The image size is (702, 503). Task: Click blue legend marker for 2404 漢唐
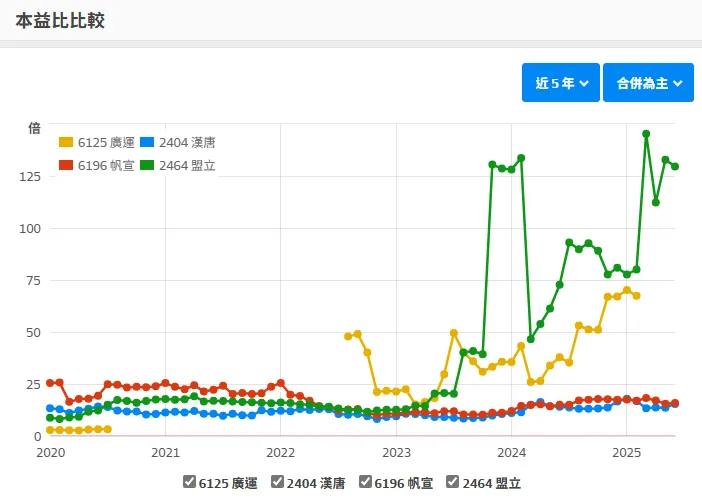(x=147, y=143)
